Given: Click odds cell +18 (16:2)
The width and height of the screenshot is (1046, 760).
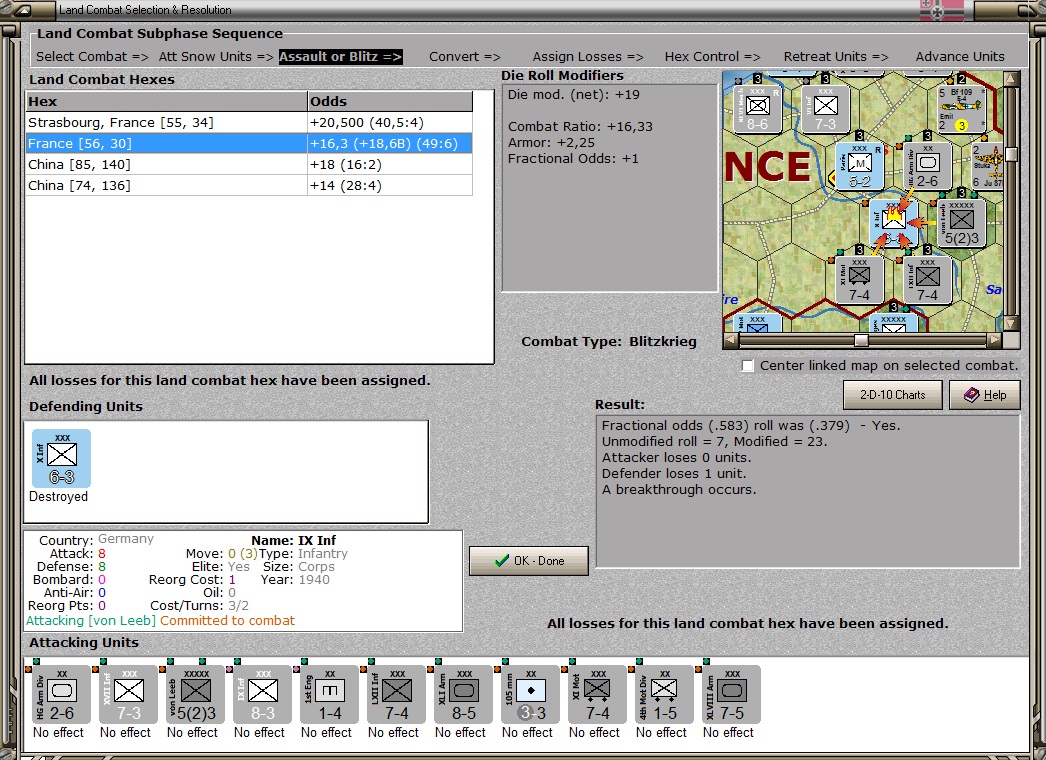Looking at the screenshot, I should (390, 164).
